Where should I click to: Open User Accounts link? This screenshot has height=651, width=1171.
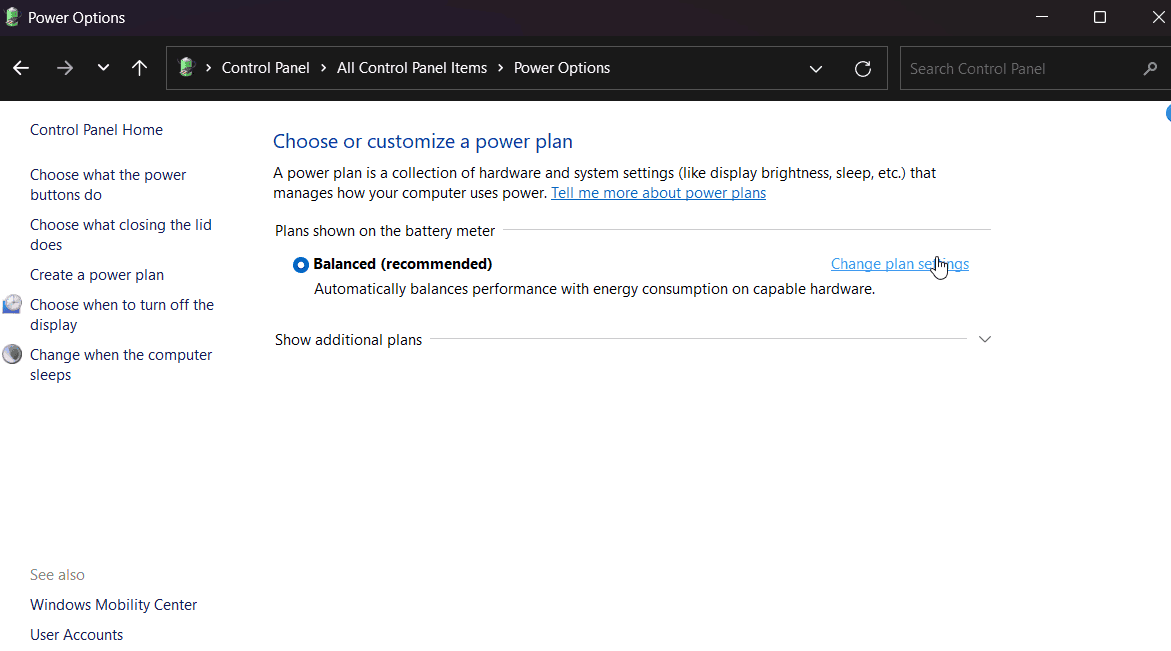coord(76,635)
